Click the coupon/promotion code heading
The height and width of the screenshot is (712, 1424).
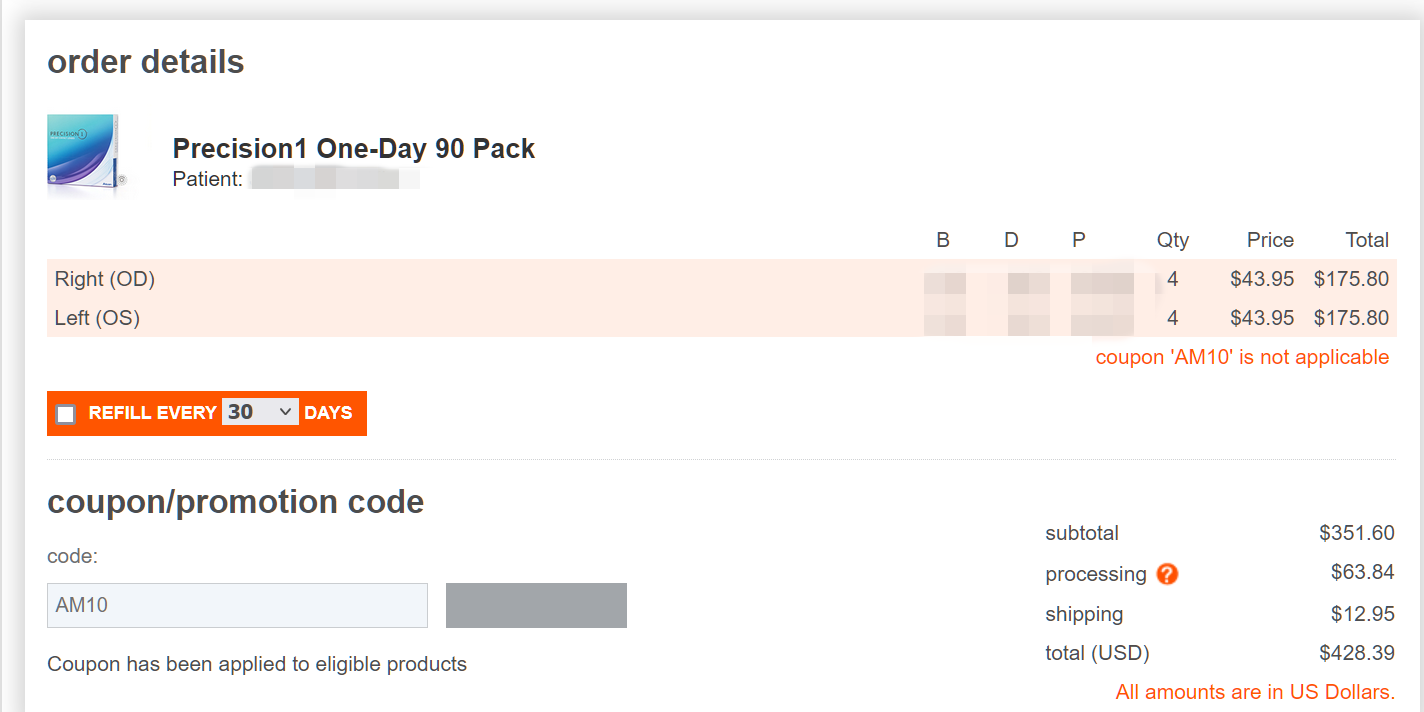236,501
